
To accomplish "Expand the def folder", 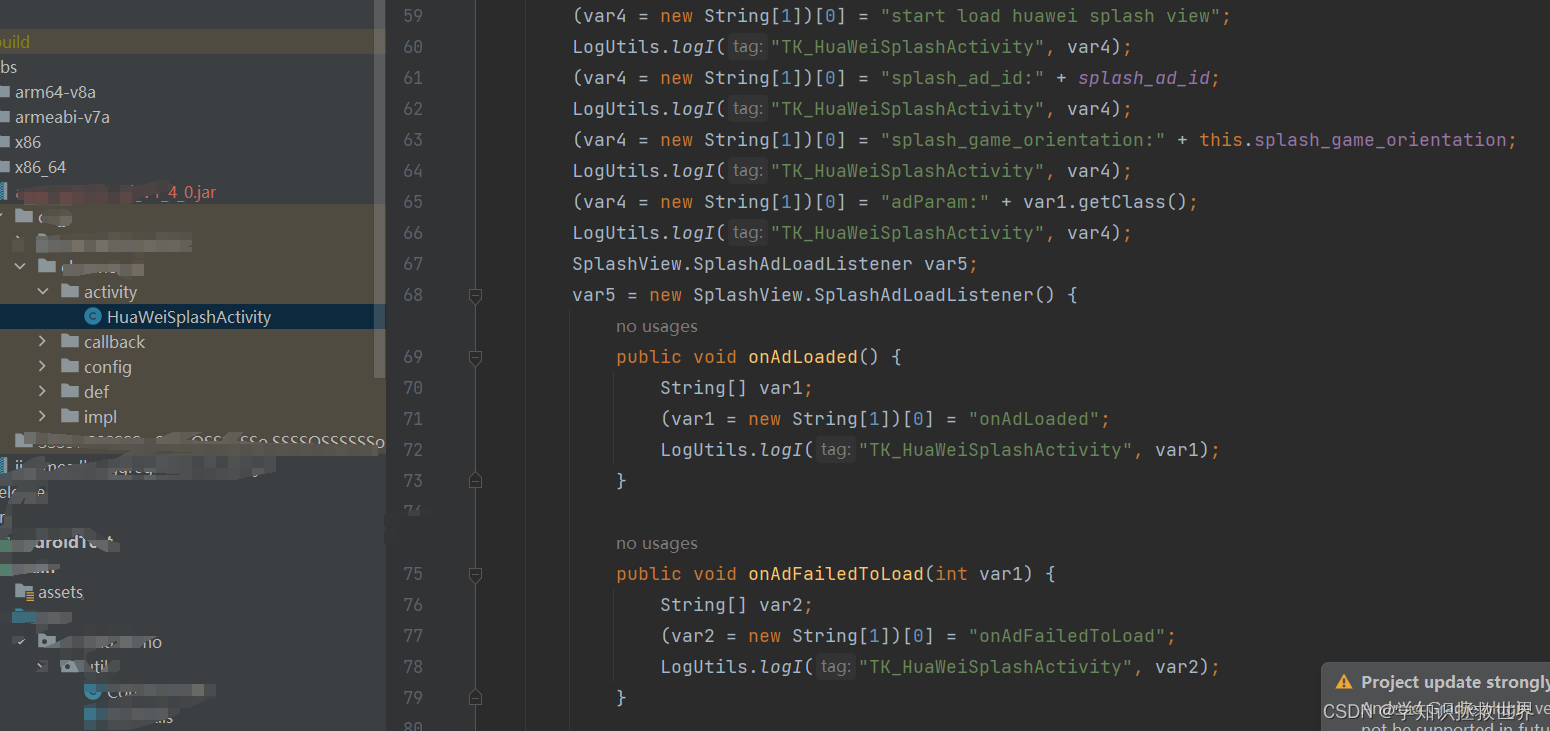I will [42, 391].
